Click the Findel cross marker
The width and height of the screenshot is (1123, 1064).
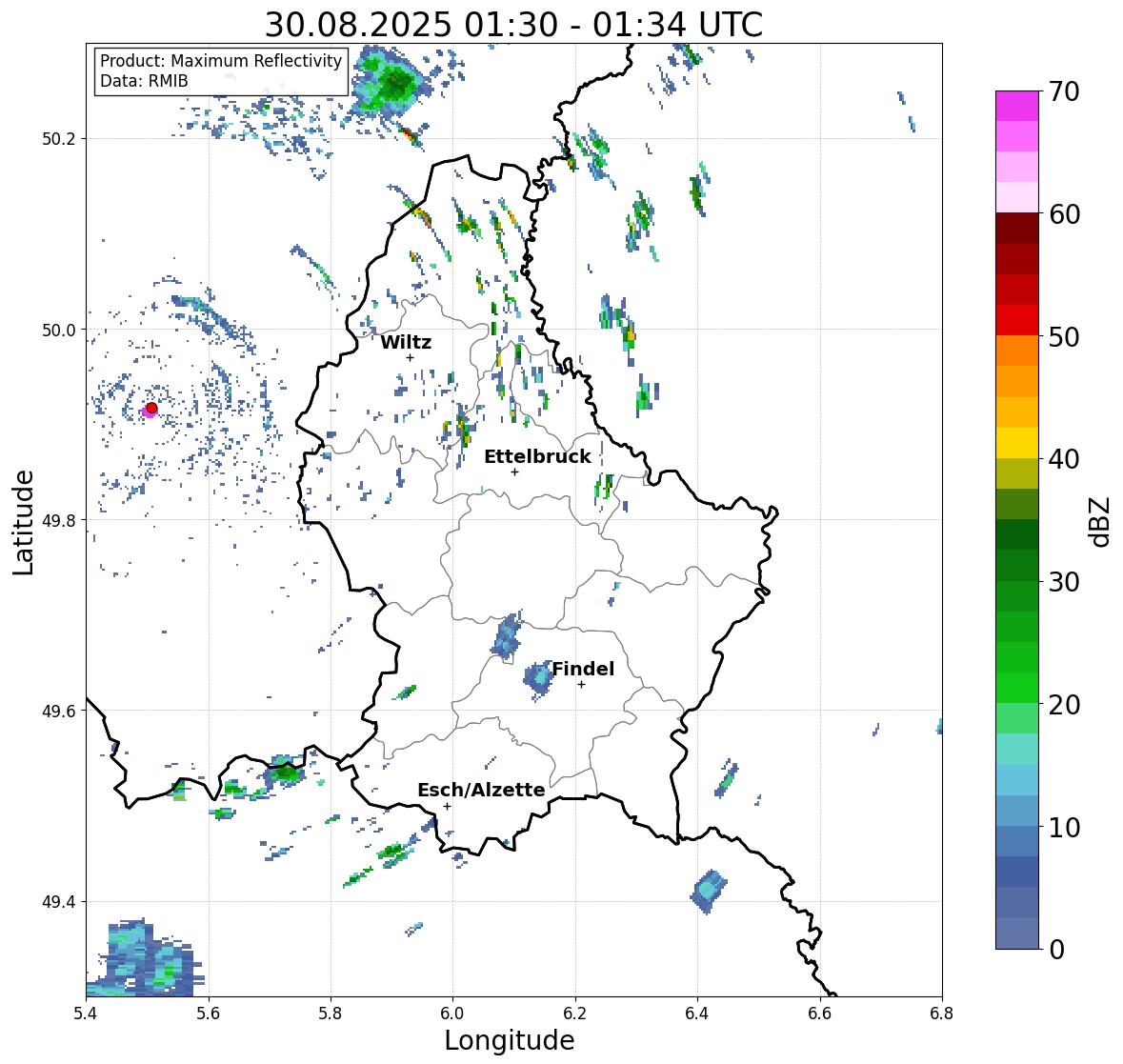click(x=582, y=685)
